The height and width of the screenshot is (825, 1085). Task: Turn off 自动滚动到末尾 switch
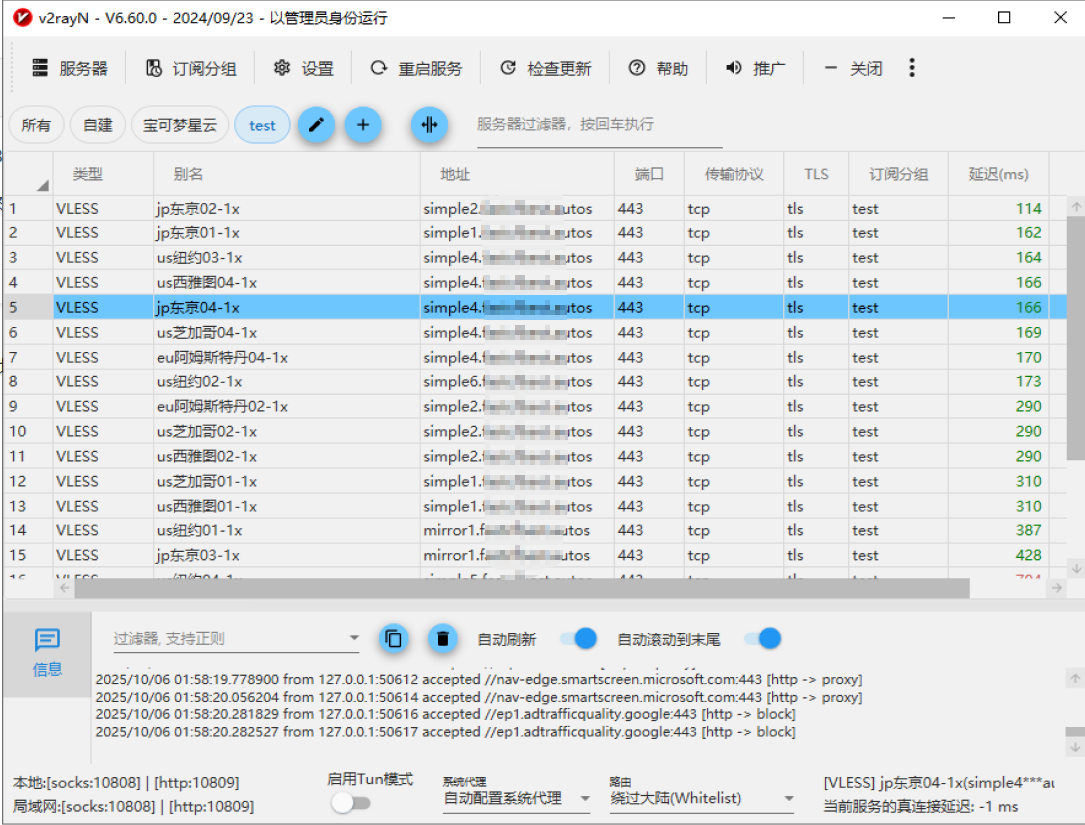762,638
